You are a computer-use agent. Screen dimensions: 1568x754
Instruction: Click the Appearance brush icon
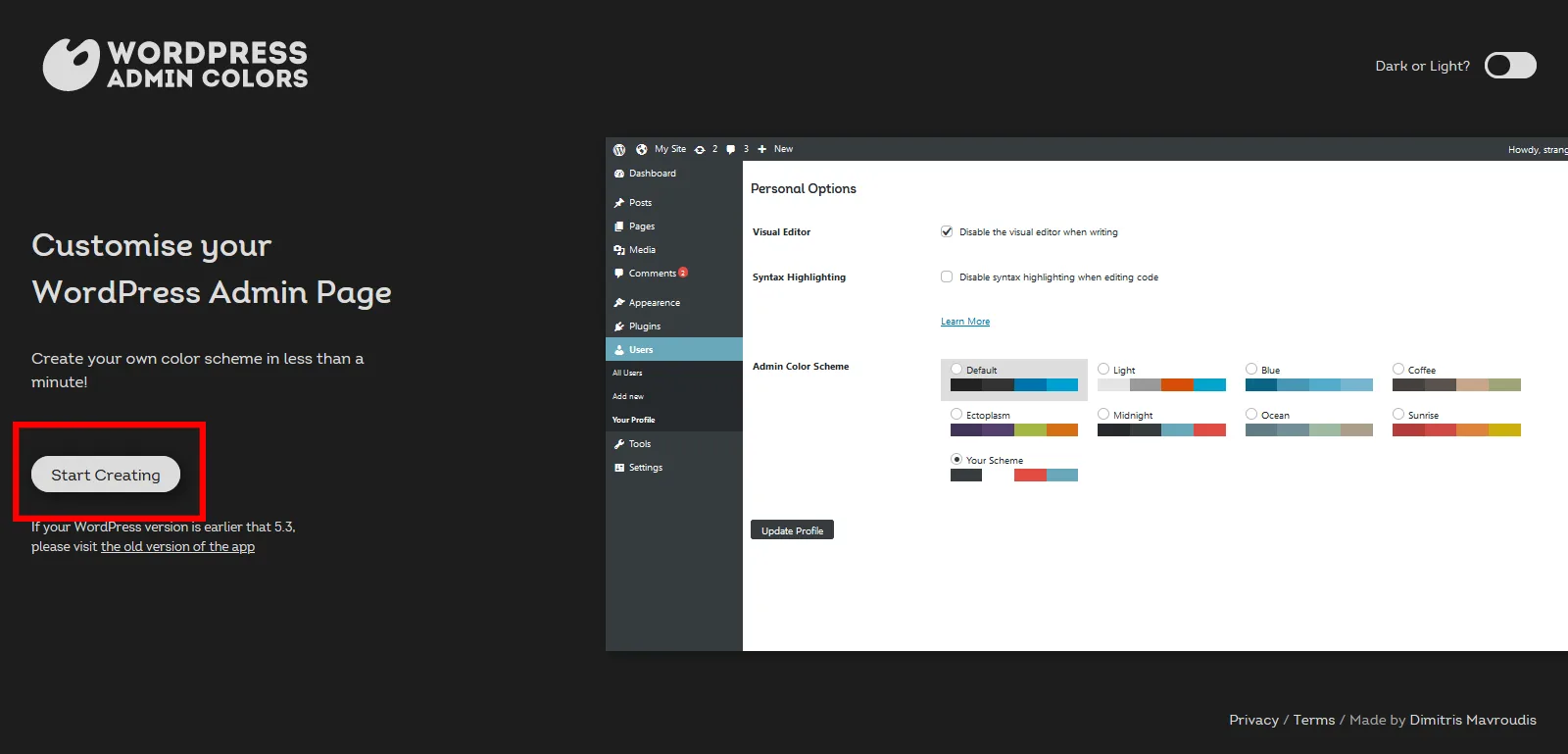(619, 303)
